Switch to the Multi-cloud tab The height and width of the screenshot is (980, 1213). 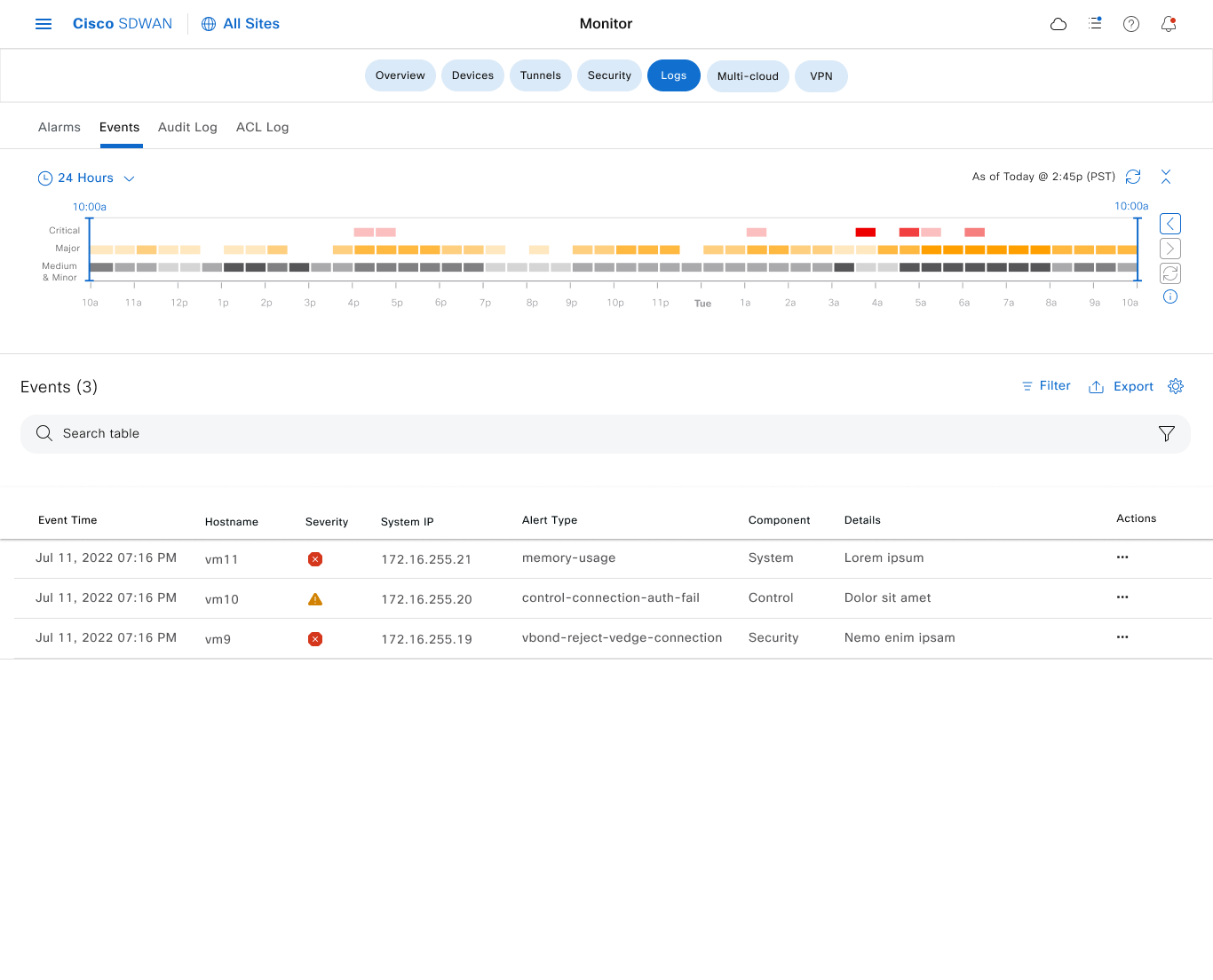(748, 76)
